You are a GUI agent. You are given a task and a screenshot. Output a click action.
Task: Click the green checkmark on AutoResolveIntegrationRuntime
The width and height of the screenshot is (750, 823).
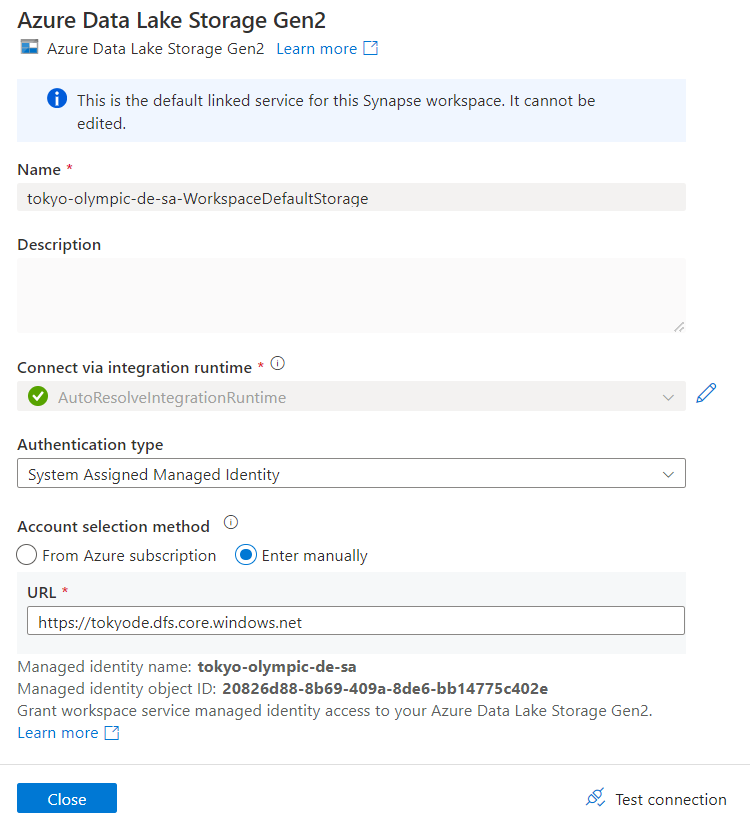pyautogui.click(x=37, y=396)
